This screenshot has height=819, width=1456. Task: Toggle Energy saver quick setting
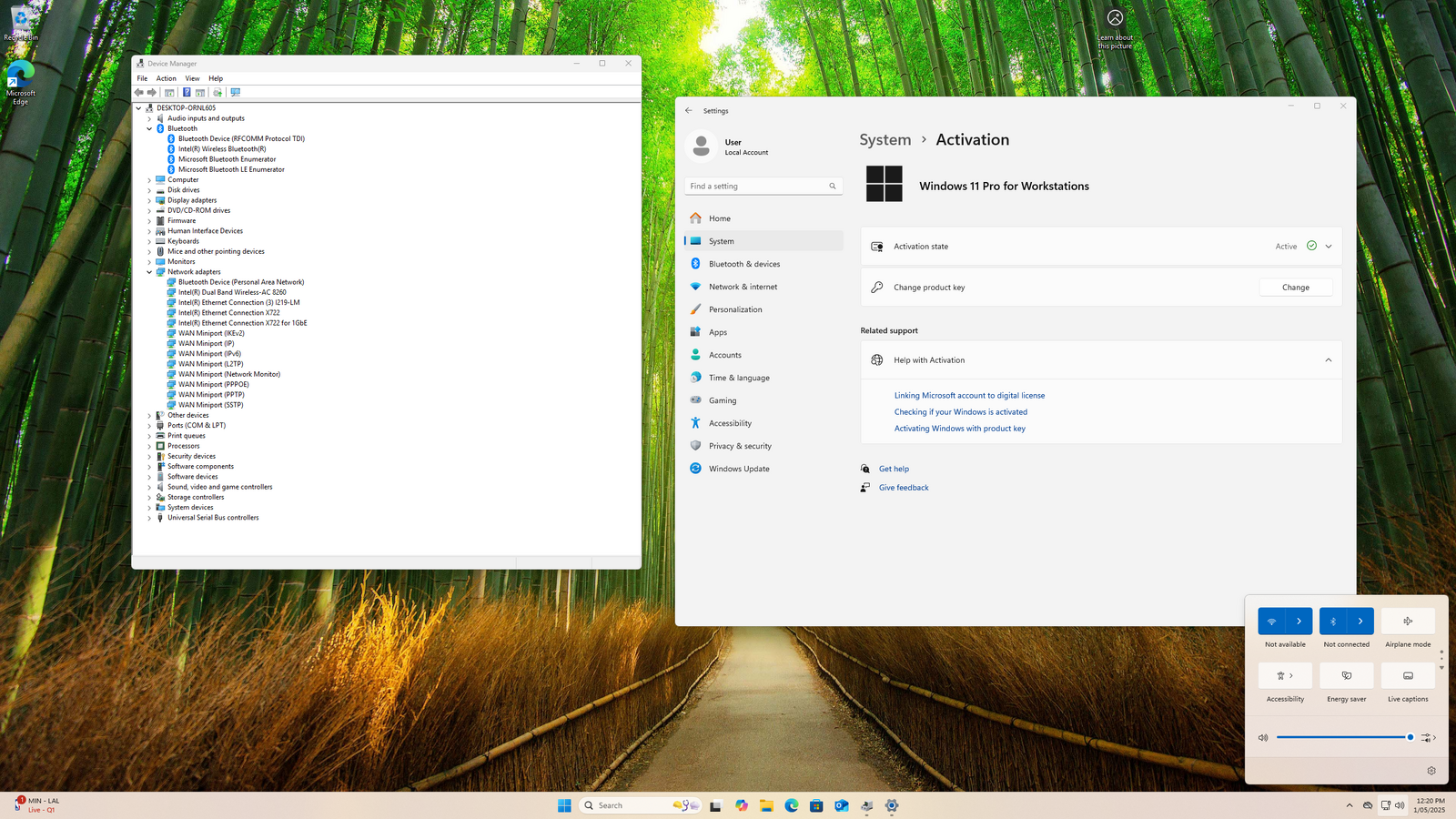[x=1346, y=676]
